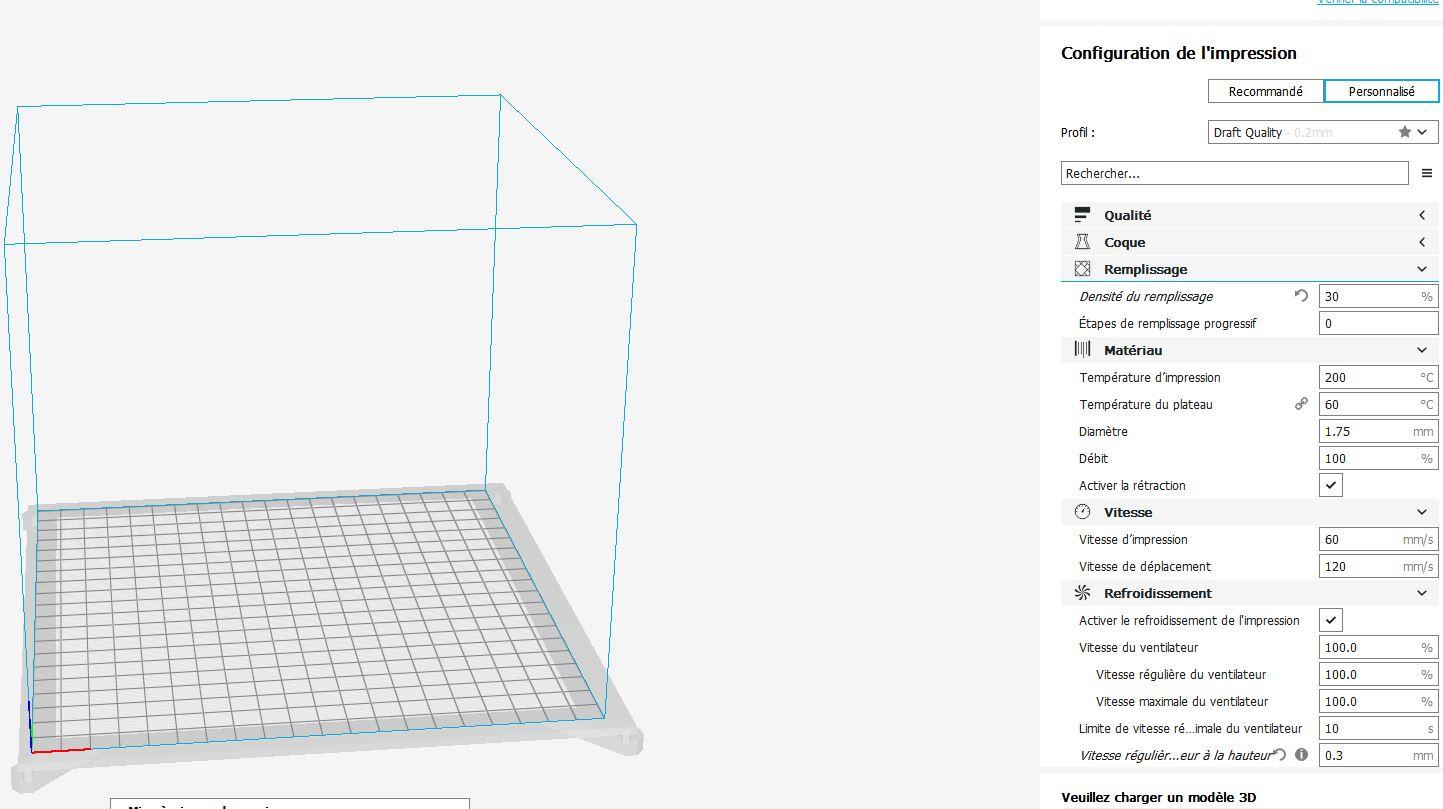Click the Vitesse de déplacement value field
This screenshot has width=1443, height=809.
tap(1379, 566)
